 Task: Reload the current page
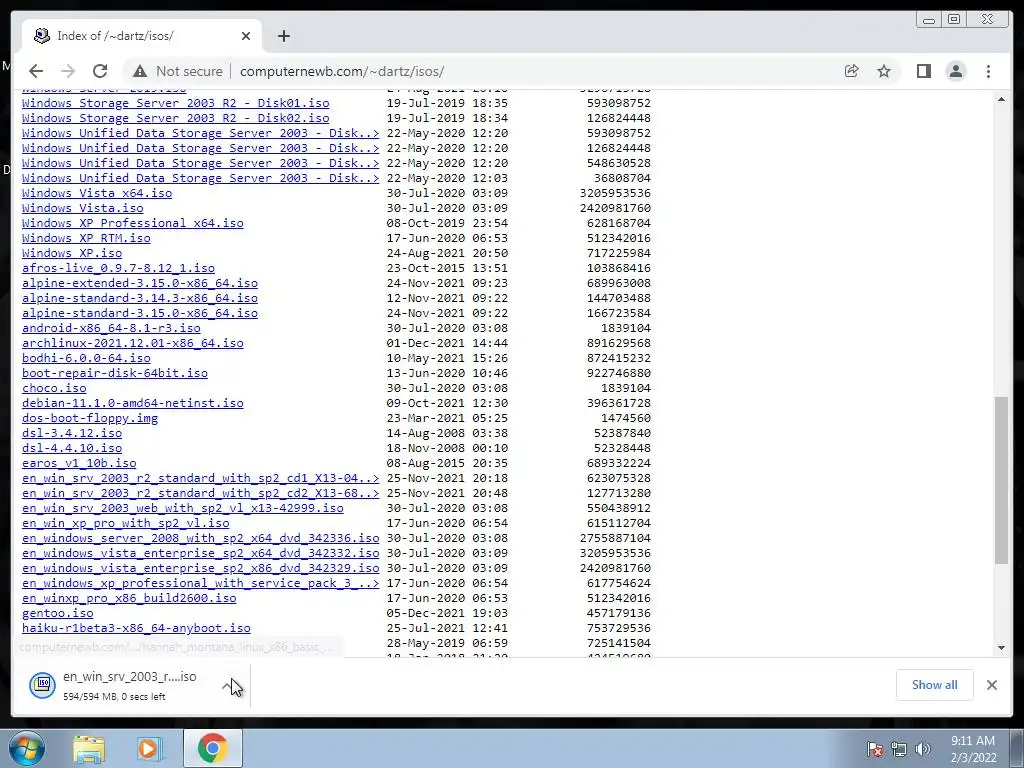pyautogui.click(x=100, y=71)
